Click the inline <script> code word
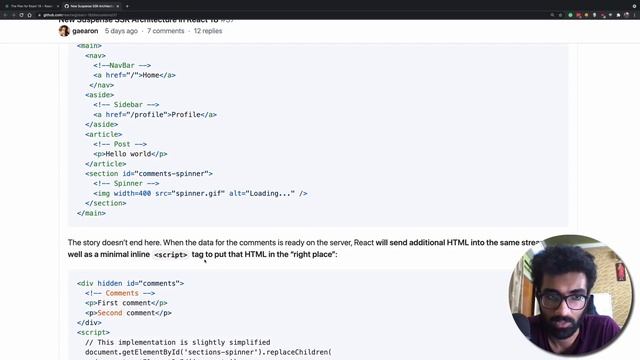640x360 pixels. (171, 255)
